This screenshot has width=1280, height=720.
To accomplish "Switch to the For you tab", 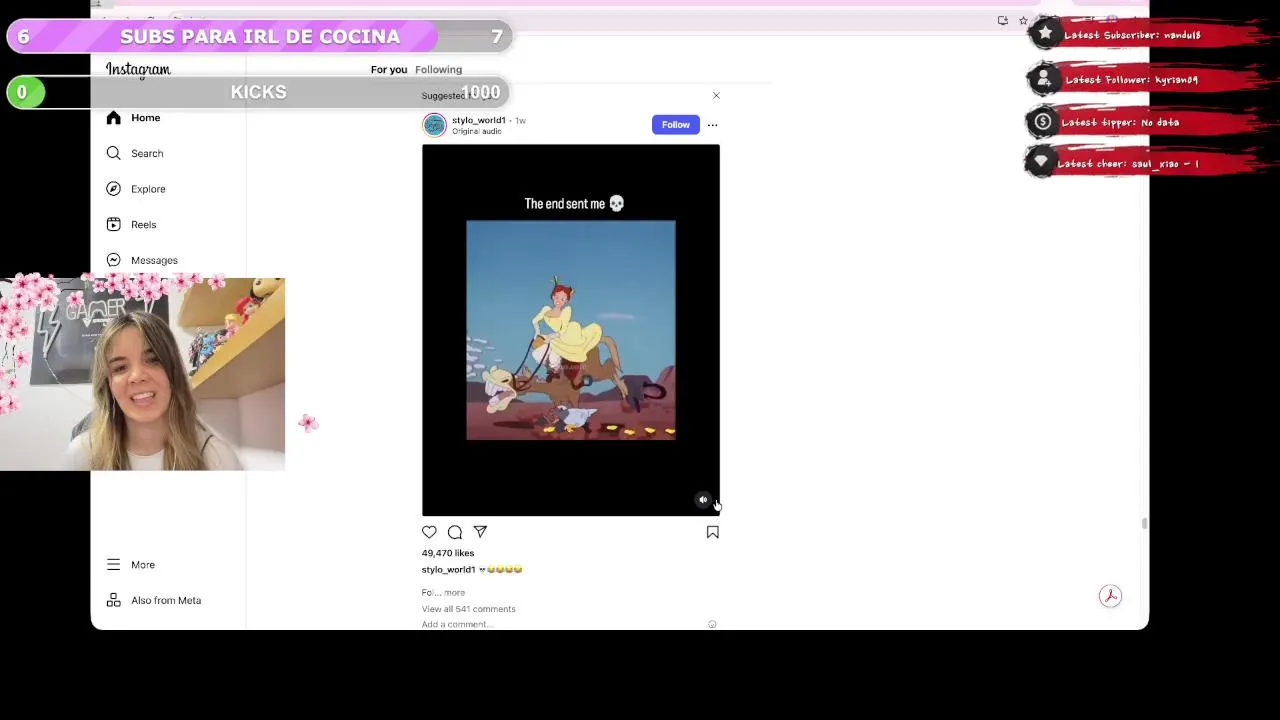I will 389,69.
